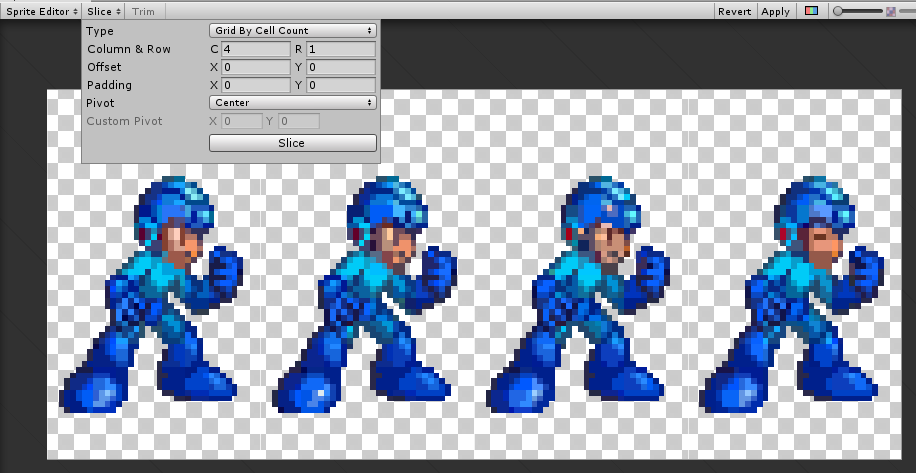Toggle the RGB/alpha color channel view
This screenshot has width=916, height=473.
pyautogui.click(x=811, y=11)
